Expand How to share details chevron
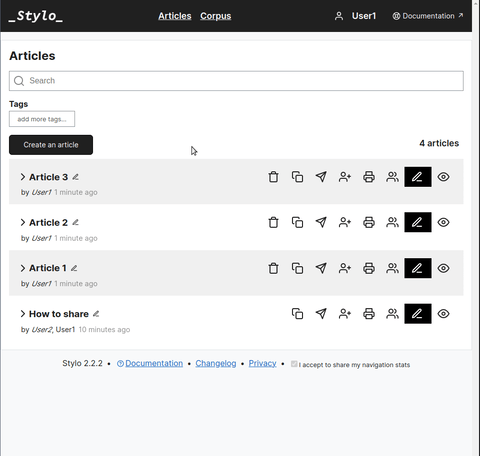 23,314
